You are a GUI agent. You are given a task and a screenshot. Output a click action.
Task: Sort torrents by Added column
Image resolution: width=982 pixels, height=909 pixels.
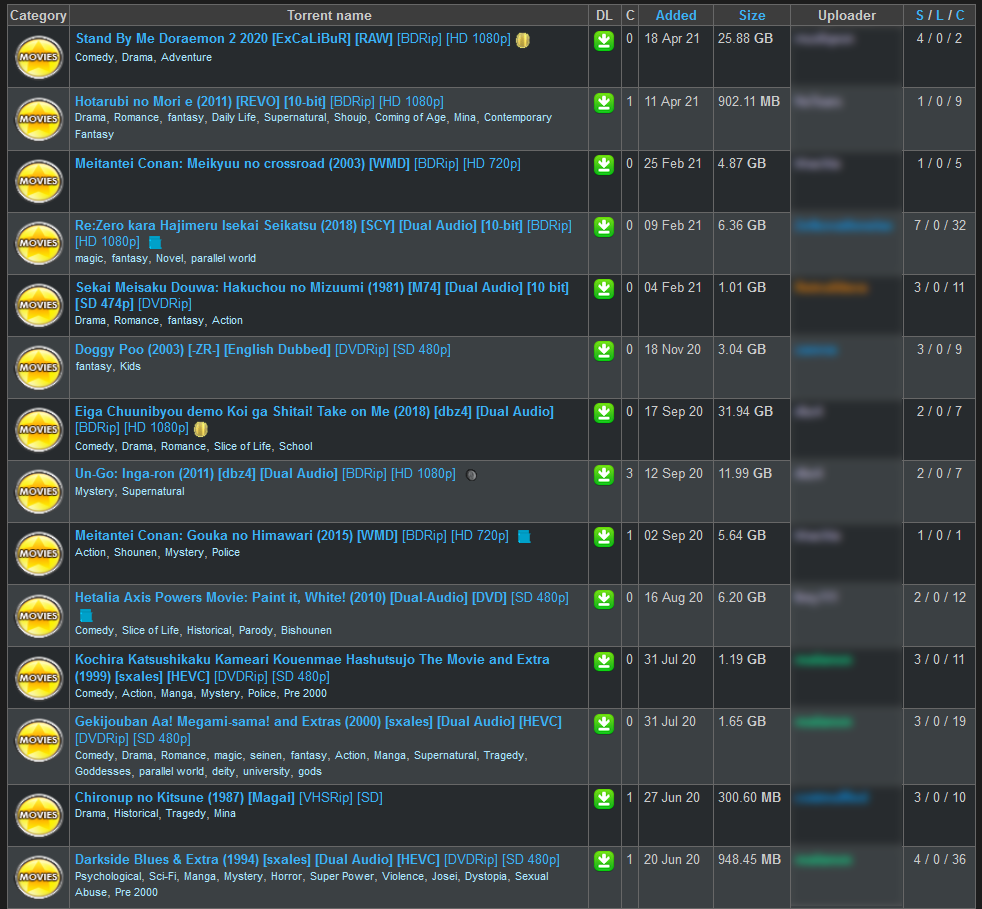[676, 15]
